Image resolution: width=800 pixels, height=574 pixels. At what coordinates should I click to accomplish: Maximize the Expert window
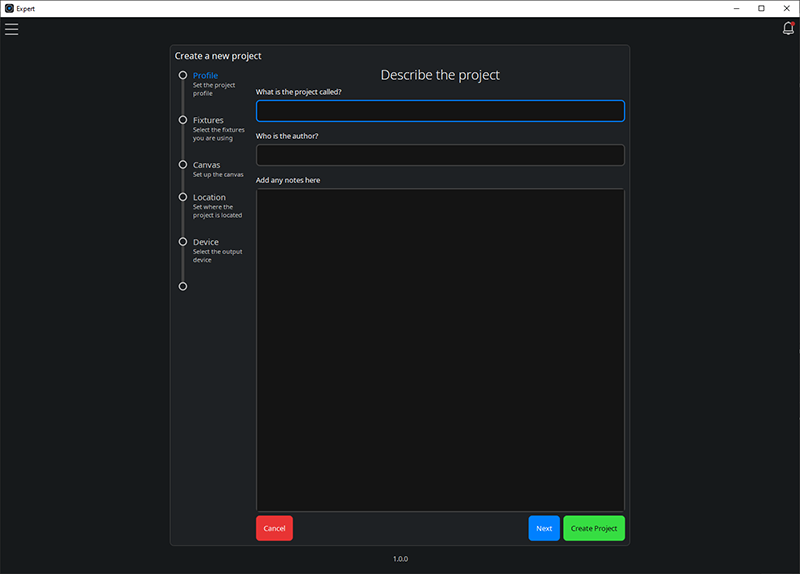[761, 8]
